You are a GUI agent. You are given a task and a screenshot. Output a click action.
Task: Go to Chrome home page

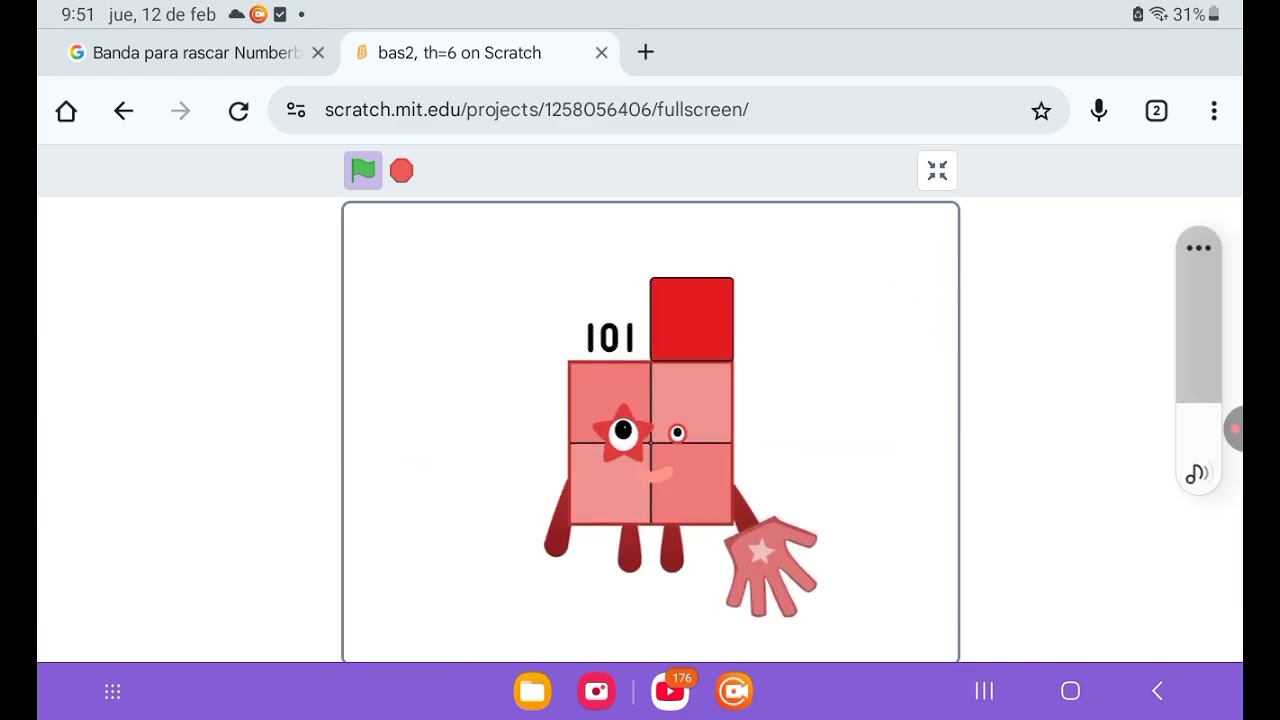click(66, 110)
